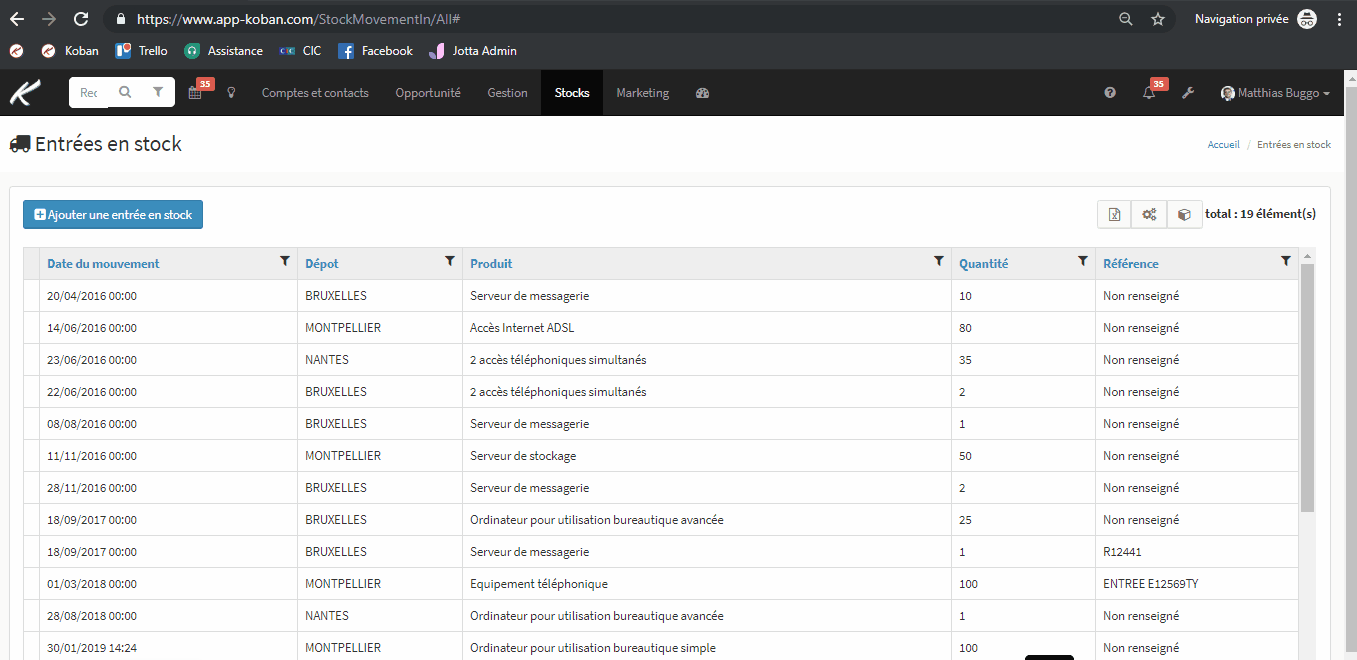Screen dimensions: 1357x660
Task: Open the notifications bell icon
Action: tap(1149, 93)
